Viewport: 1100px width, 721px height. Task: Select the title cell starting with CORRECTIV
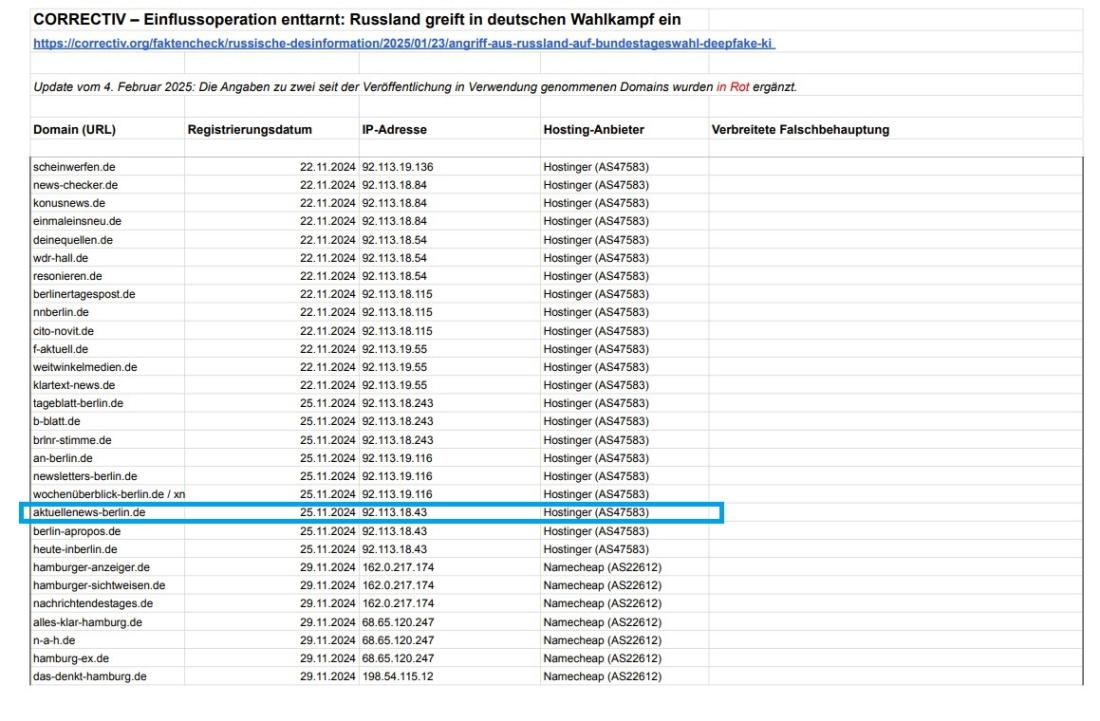tap(357, 20)
